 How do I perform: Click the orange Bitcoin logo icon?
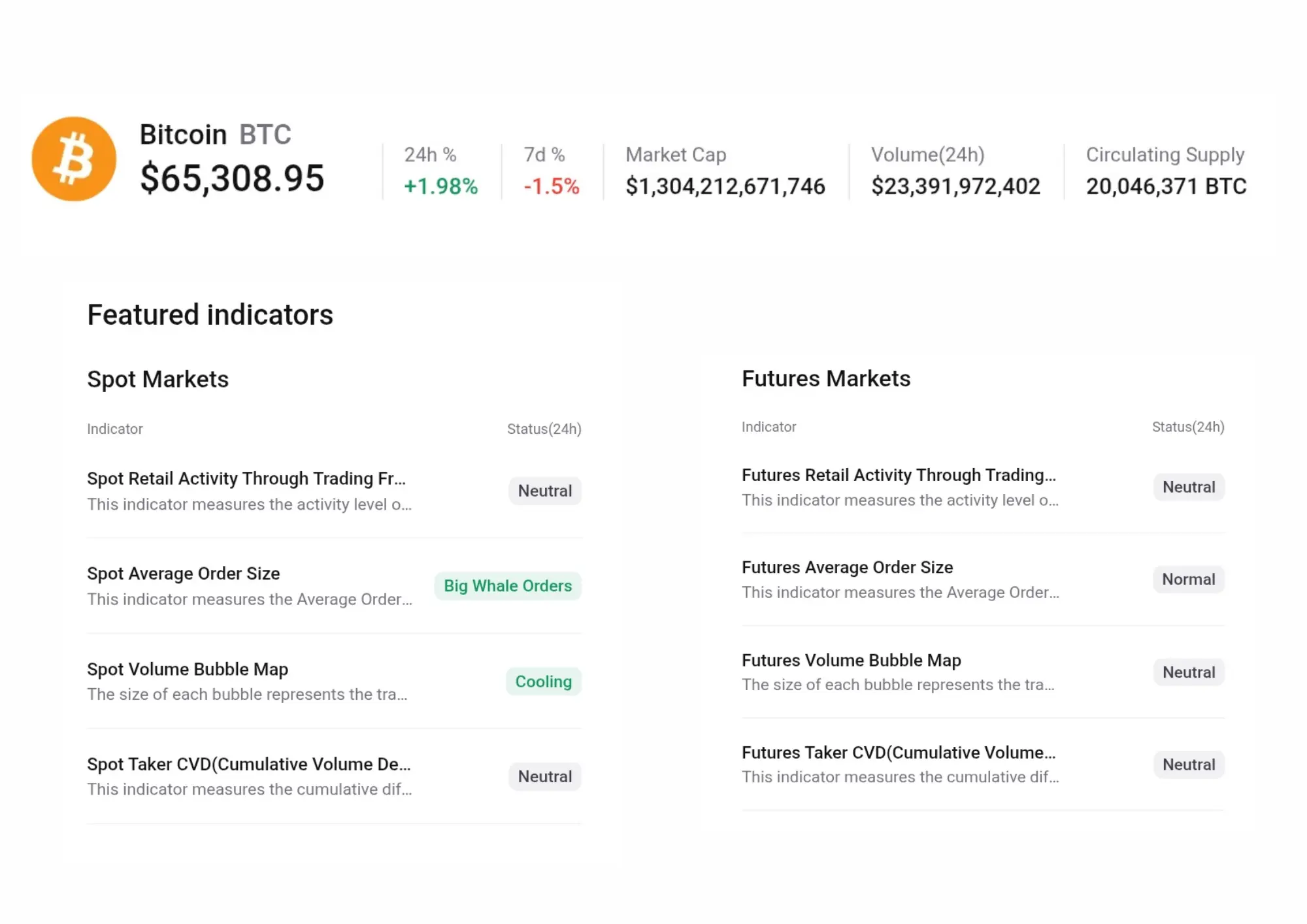point(74,159)
